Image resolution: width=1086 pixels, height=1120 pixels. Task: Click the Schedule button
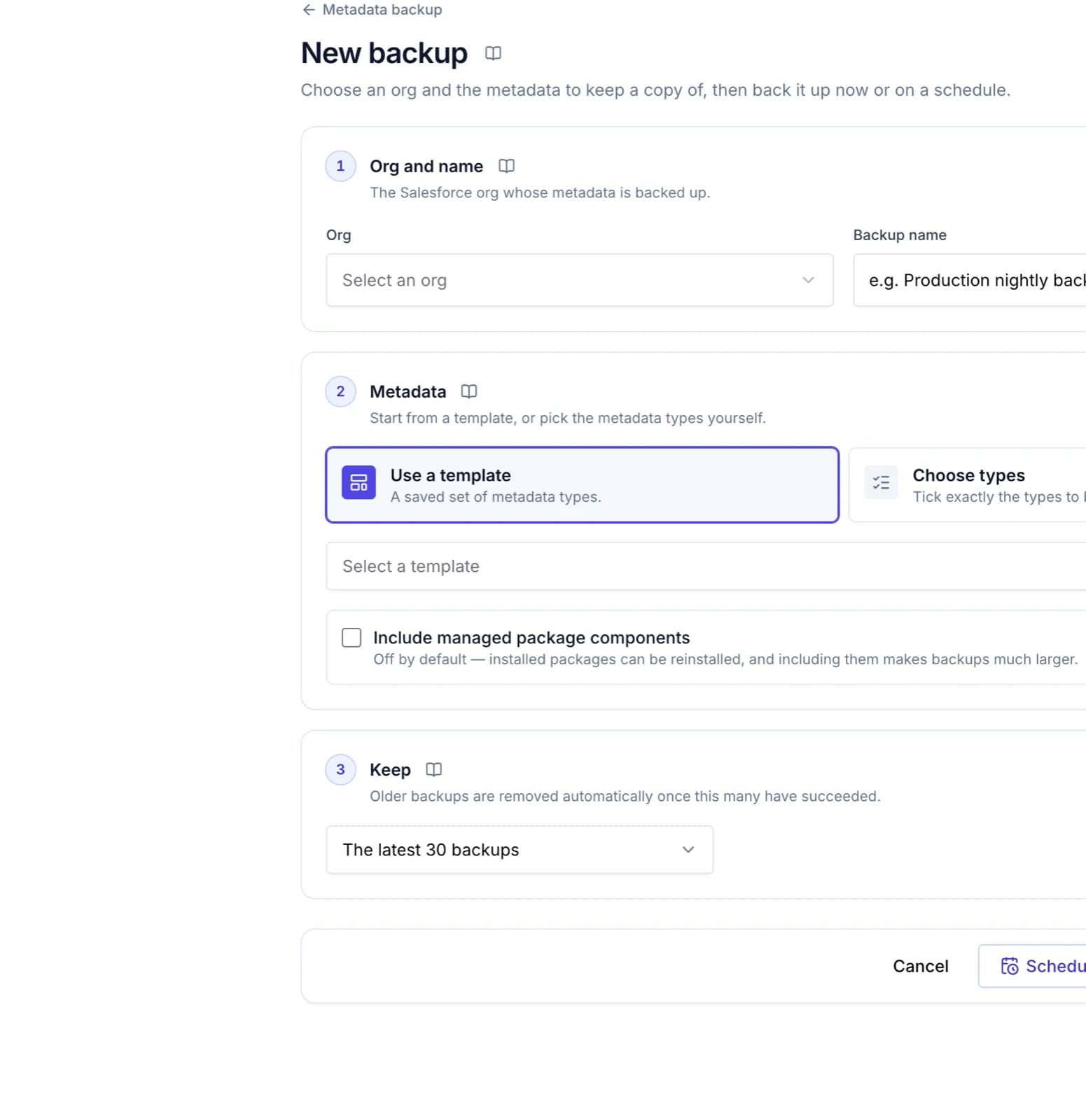click(1033, 966)
